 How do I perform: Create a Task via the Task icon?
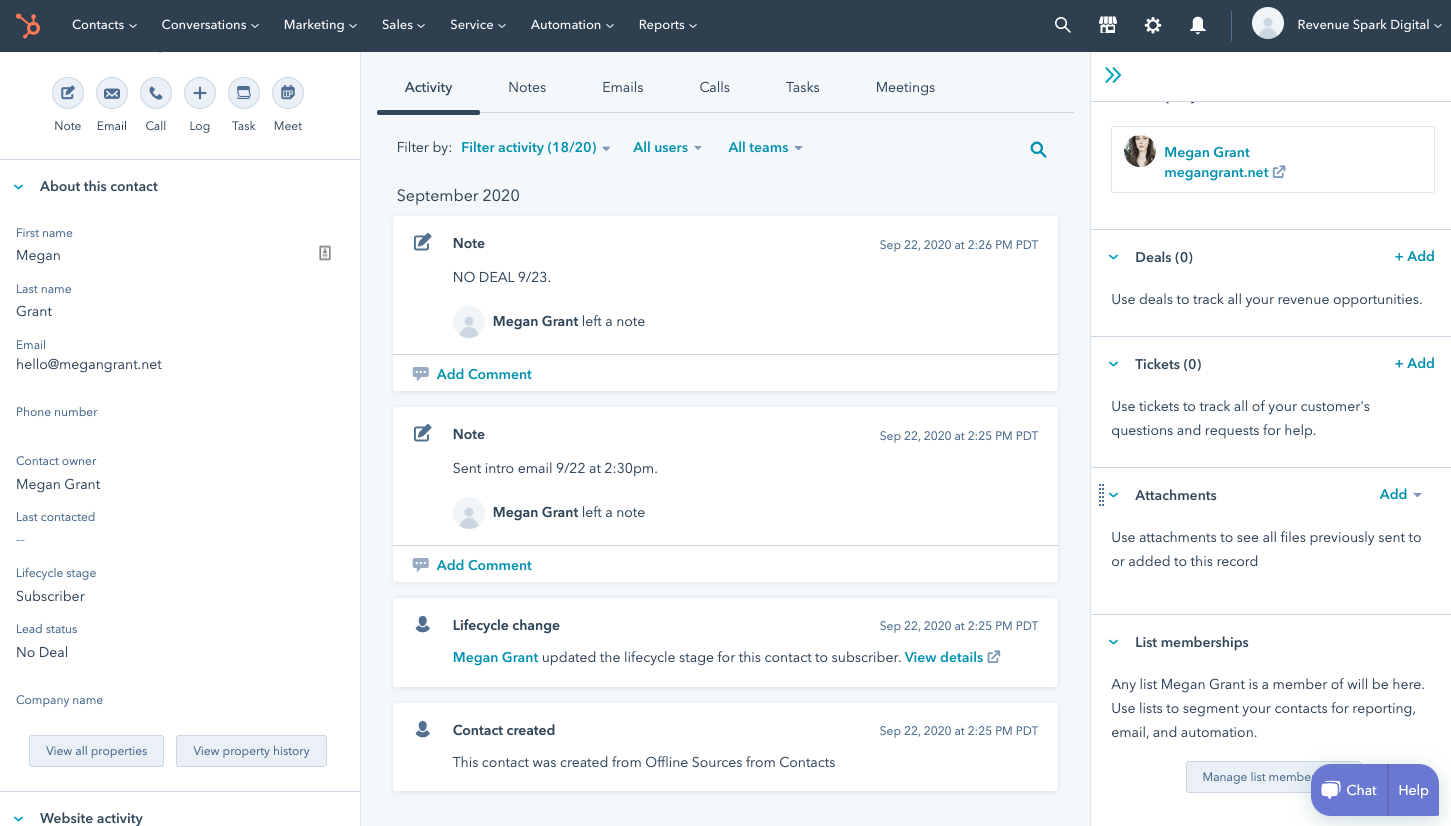coord(243,93)
